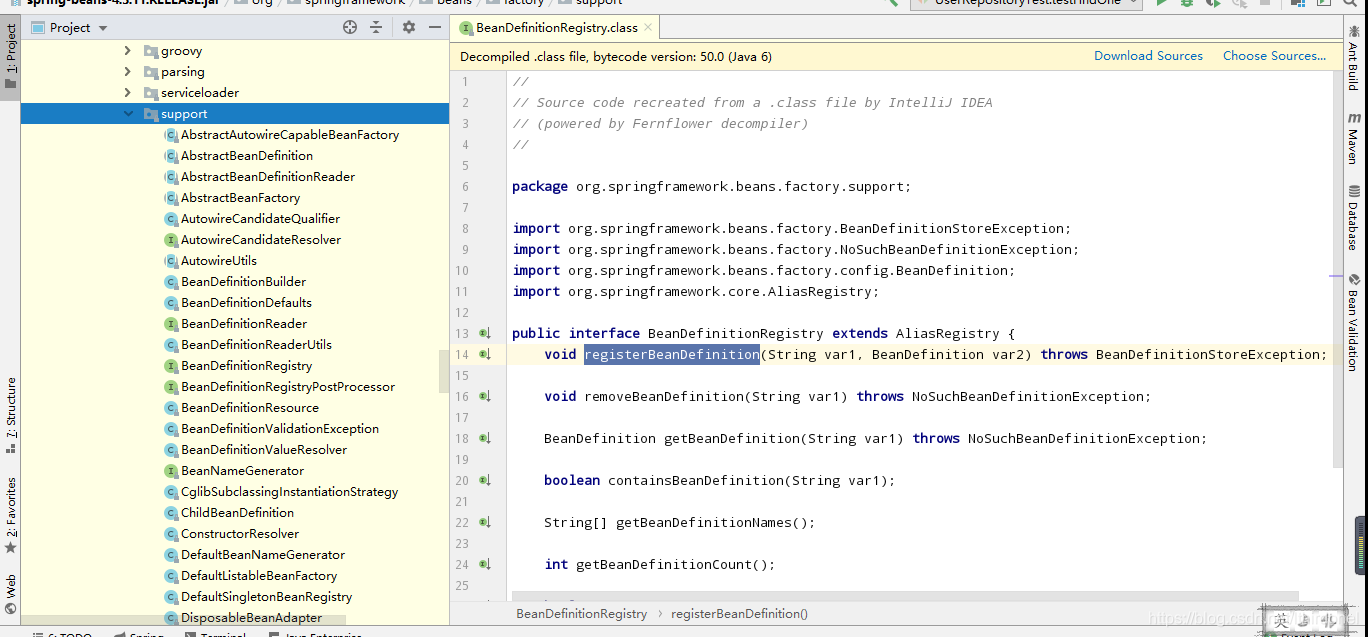Click the interface icon of AutowireCandidateResolver
Viewport: 1368px width, 637px height.
(x=171, y=240)
